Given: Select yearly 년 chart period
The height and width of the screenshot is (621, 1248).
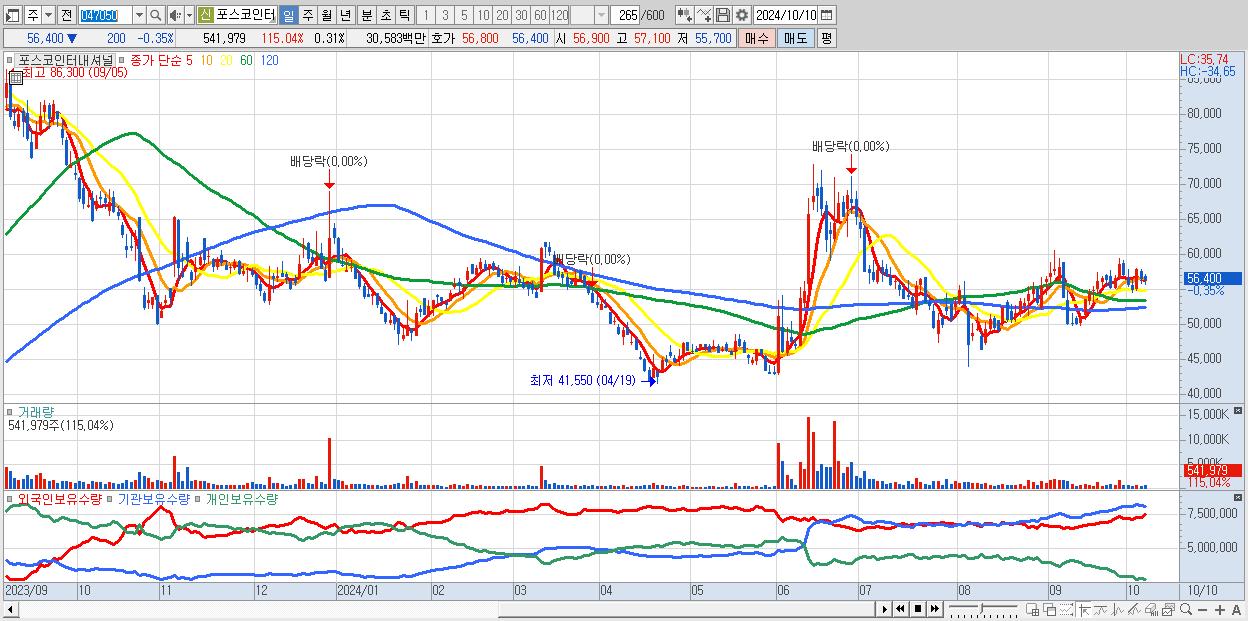Looking at the screenshot, I should point(345,15).
